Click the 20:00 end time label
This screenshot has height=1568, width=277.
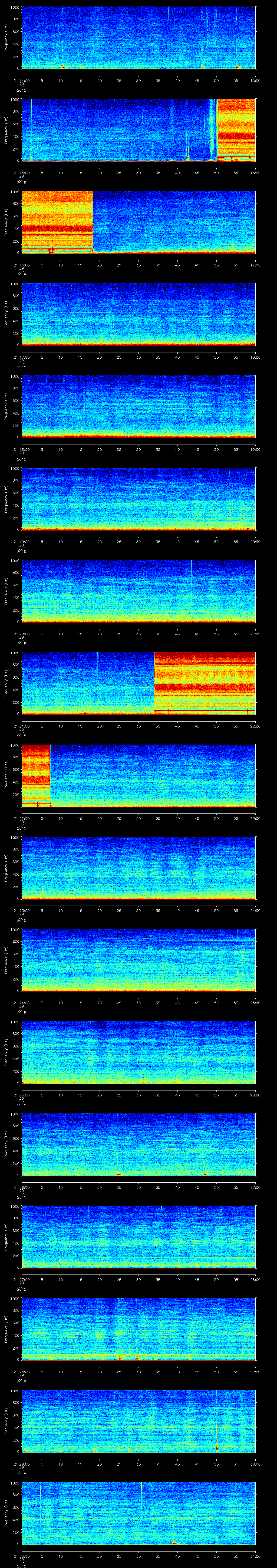pos(255,542)
